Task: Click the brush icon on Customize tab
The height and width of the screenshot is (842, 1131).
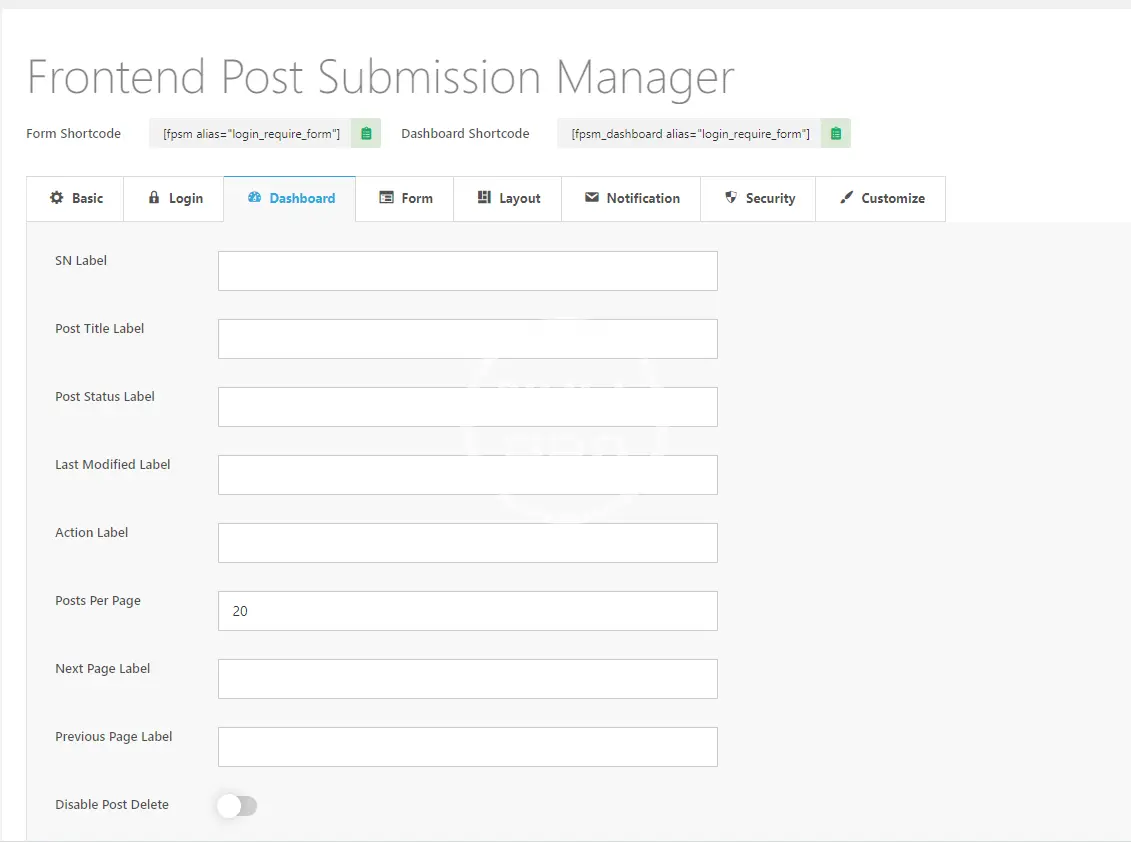Action: tap(847, 198)
